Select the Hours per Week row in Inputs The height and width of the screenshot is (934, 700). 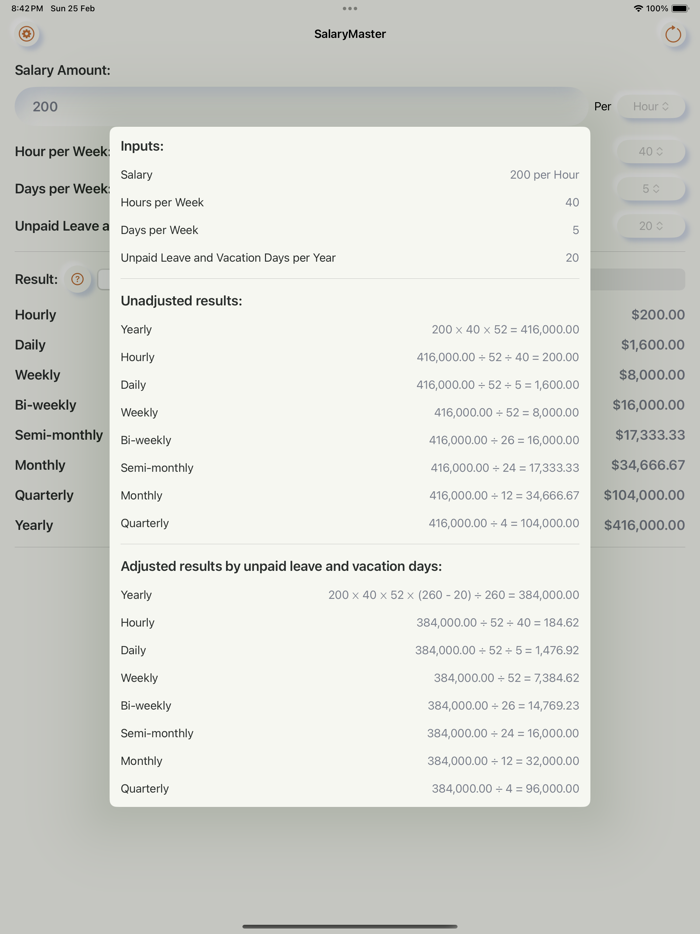click(350, 203)
